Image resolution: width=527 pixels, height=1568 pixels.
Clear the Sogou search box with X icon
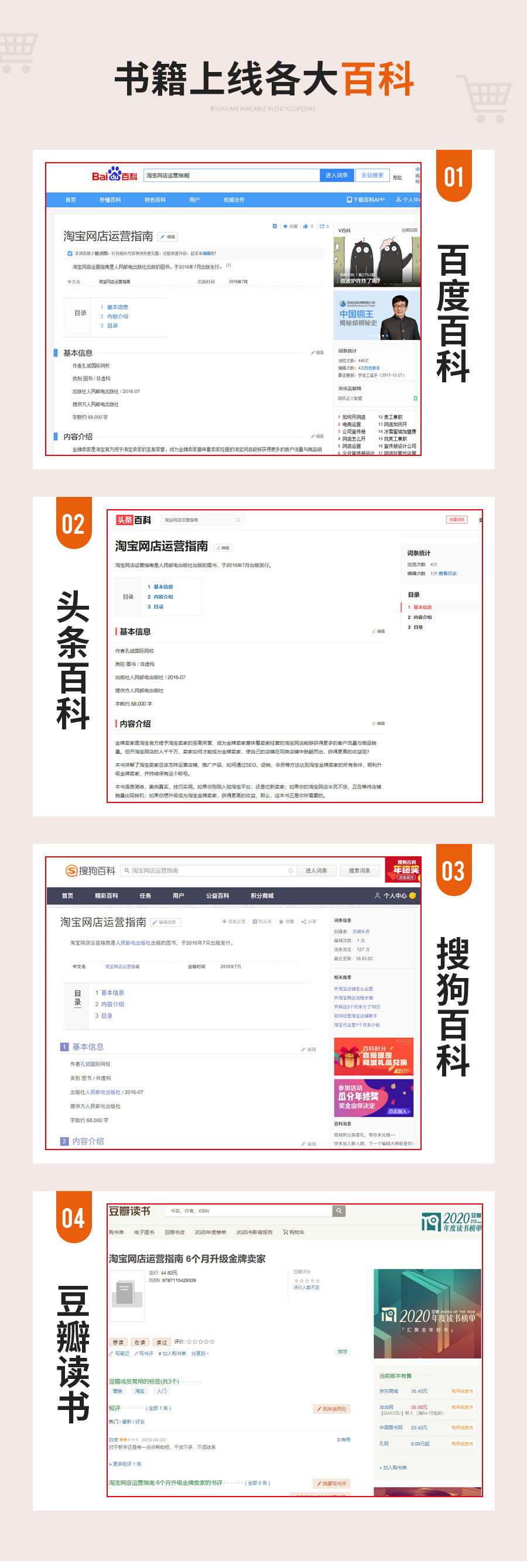point(290,870)
